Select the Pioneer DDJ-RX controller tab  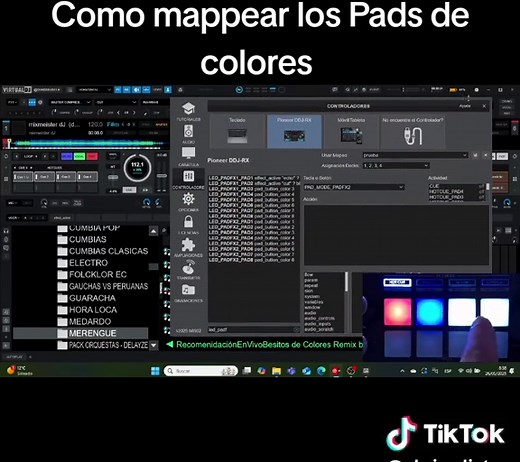(x=294, y=131)
